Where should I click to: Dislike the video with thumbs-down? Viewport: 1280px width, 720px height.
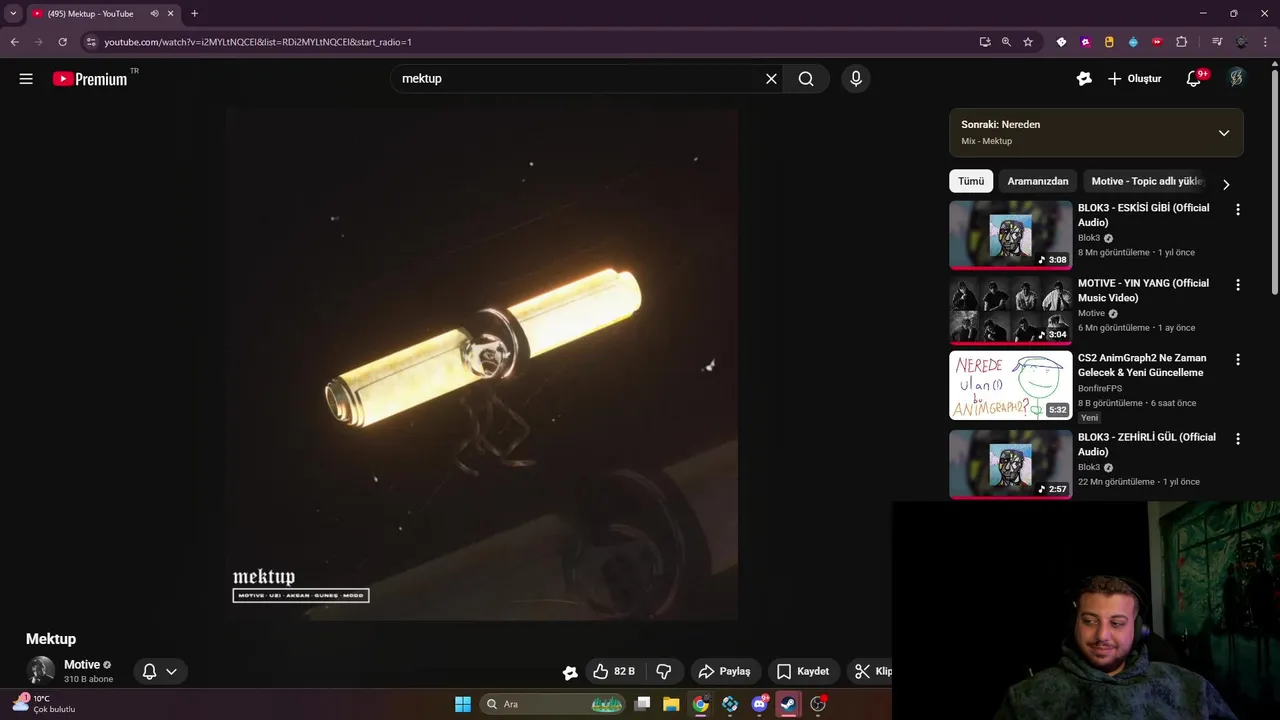coord(664,671)
